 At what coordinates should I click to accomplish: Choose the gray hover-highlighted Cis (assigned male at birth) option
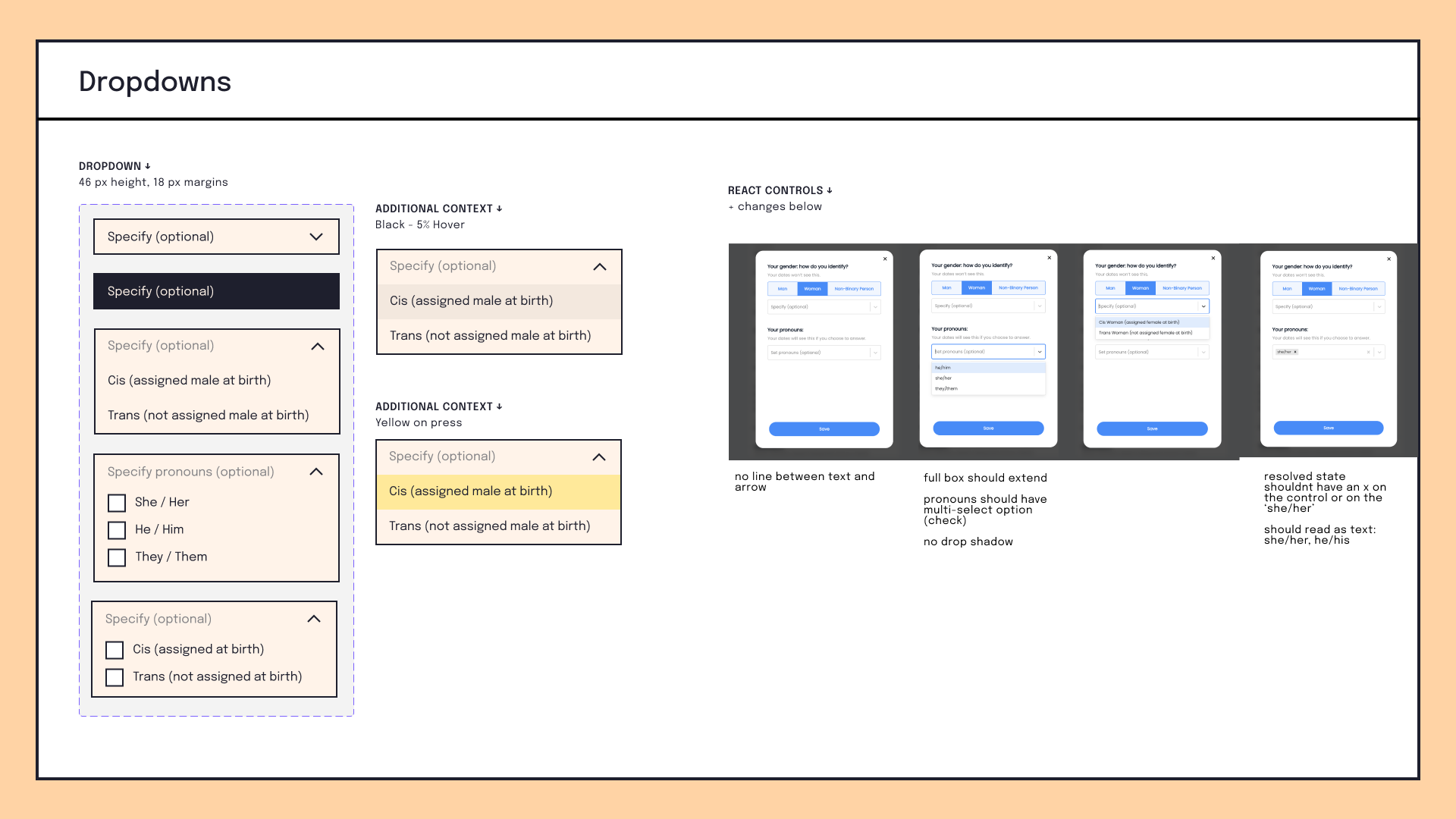[499, 301]
